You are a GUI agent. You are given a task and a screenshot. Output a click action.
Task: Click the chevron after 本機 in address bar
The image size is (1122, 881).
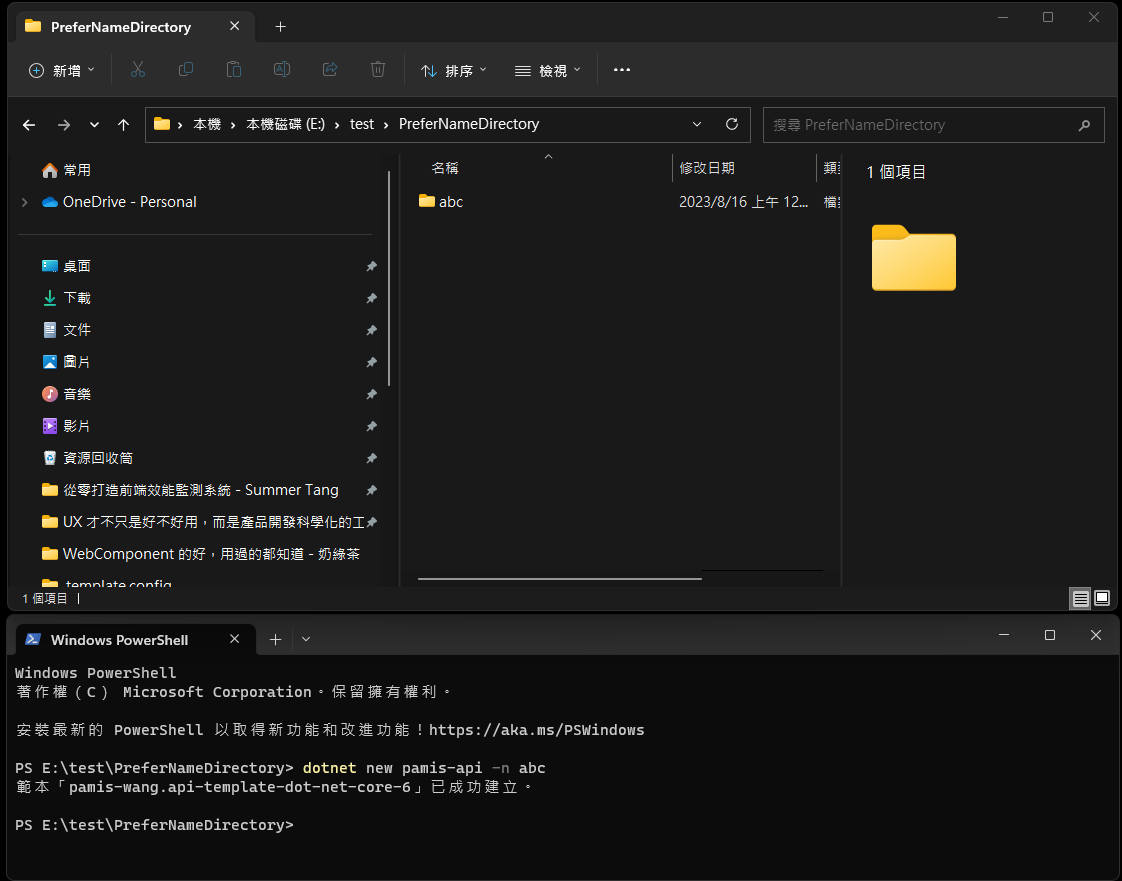click(233, 125)
